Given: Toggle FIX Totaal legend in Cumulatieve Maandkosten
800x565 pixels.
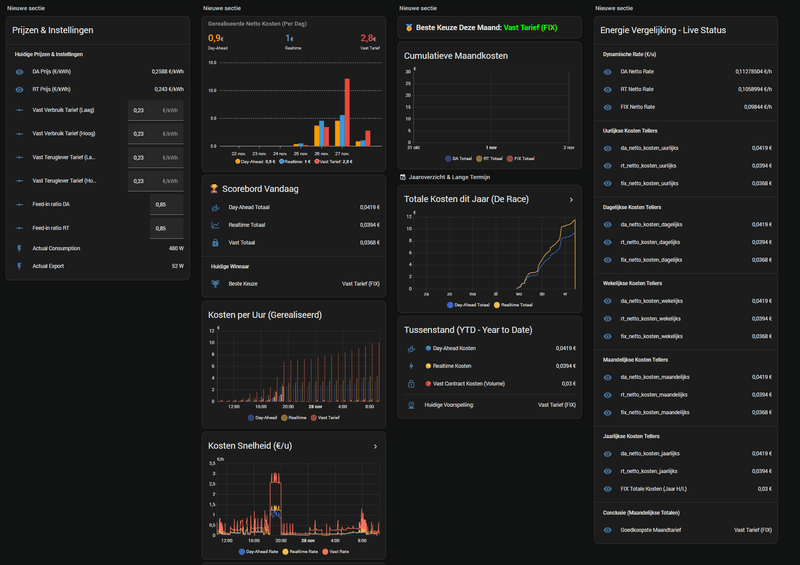Looking at the screenshot, I should coord(521,159).
